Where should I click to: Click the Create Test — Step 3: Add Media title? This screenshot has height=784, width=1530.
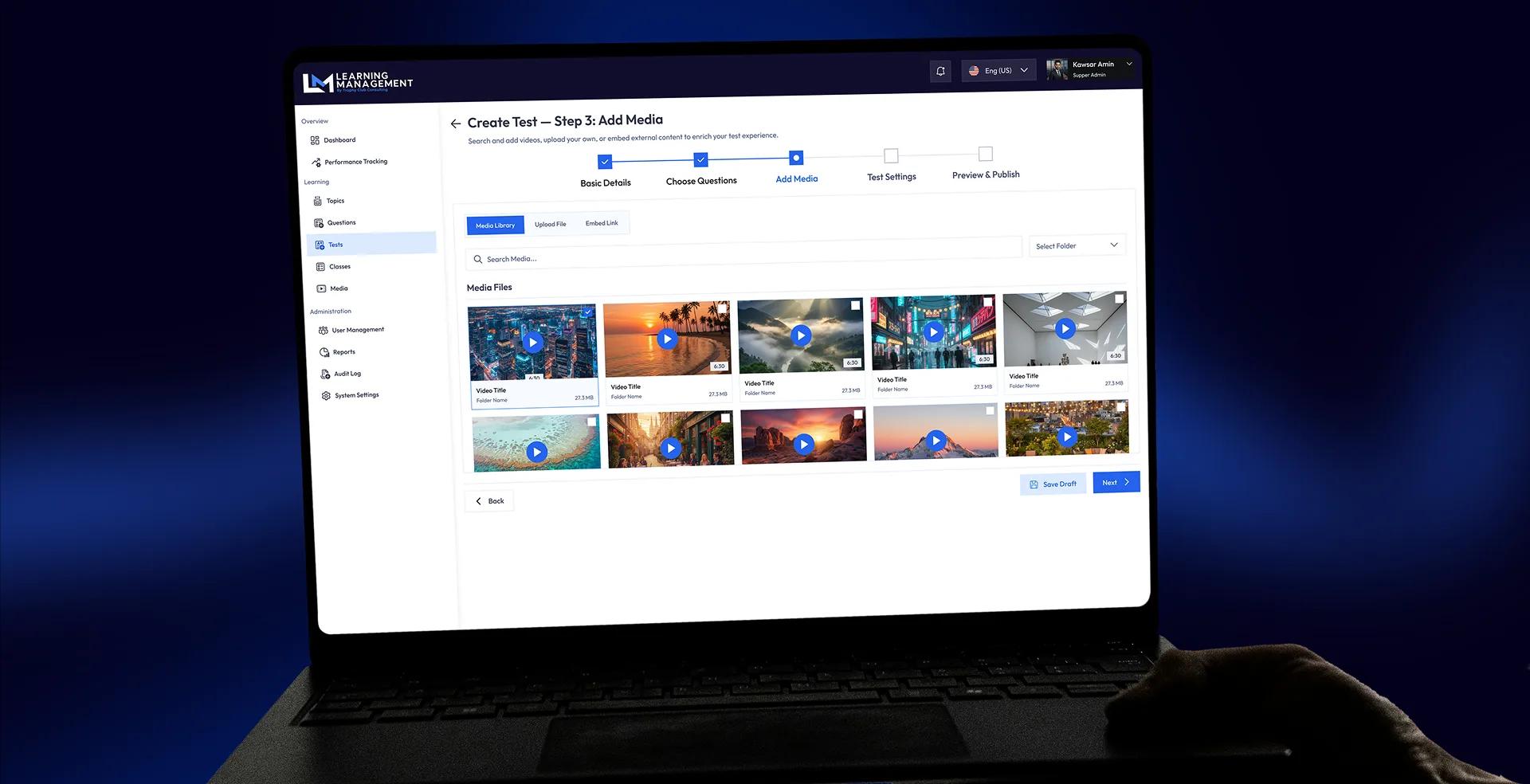(x=565, y=121)
